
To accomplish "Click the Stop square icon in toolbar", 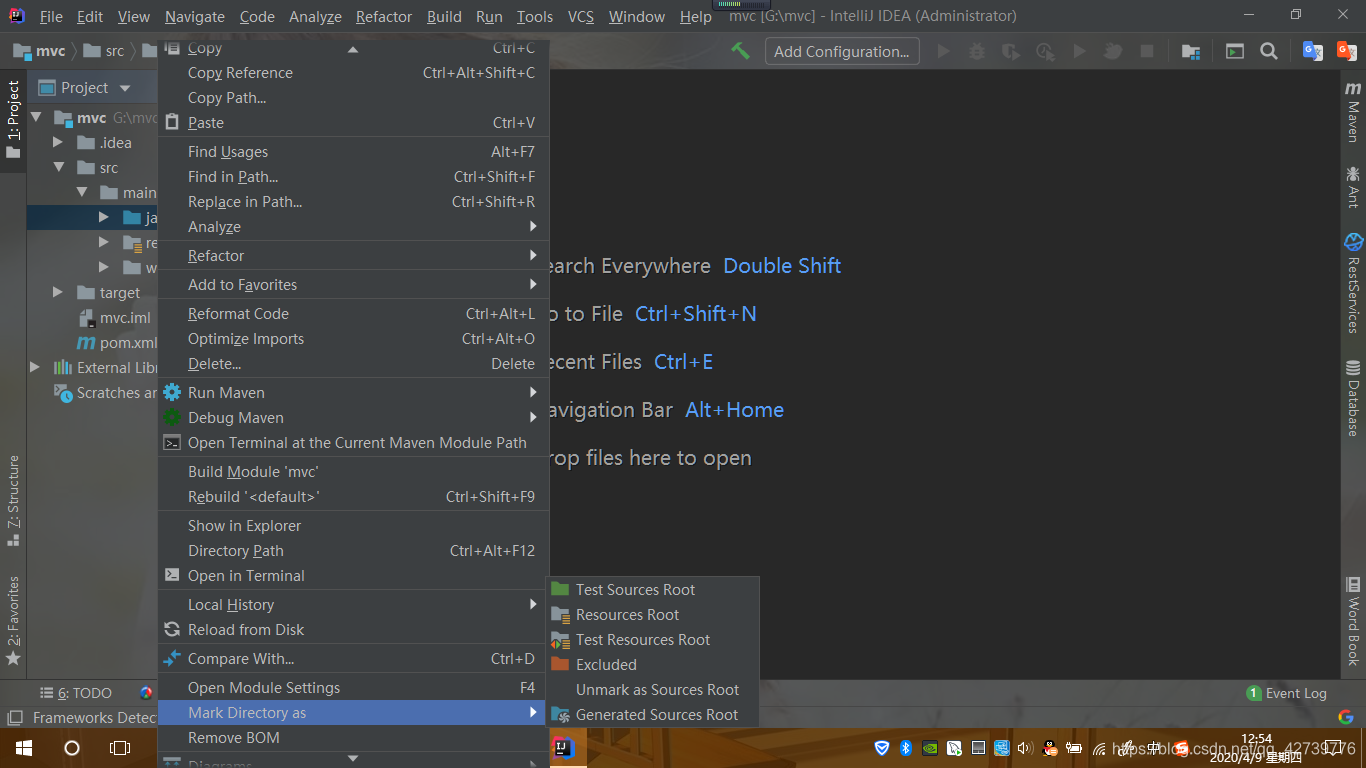I will (1147, 51).
